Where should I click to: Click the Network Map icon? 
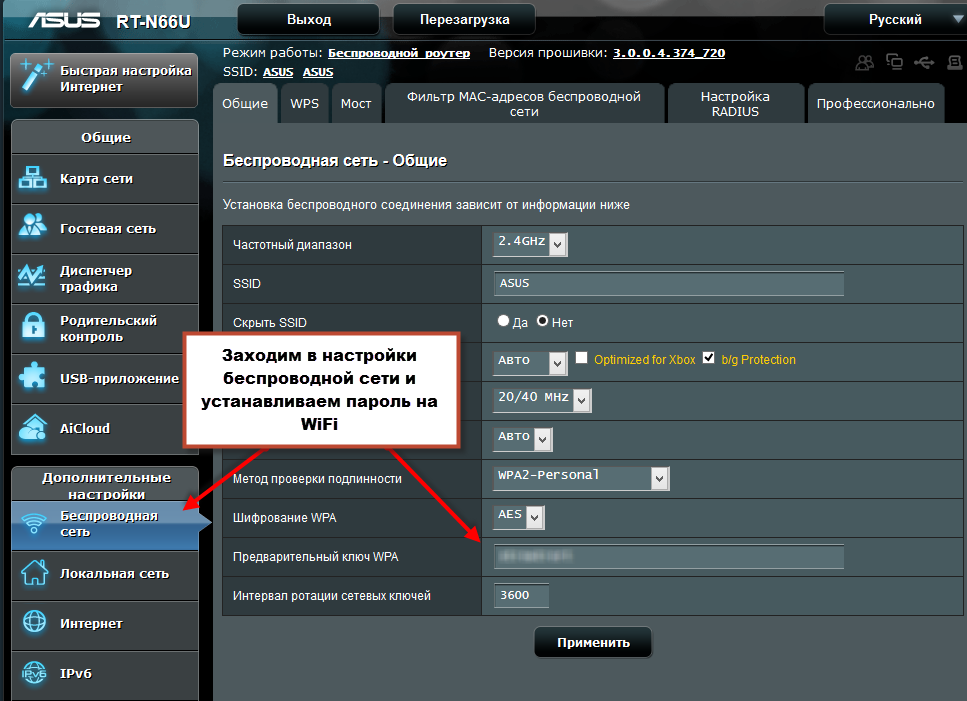click(33, 178)
